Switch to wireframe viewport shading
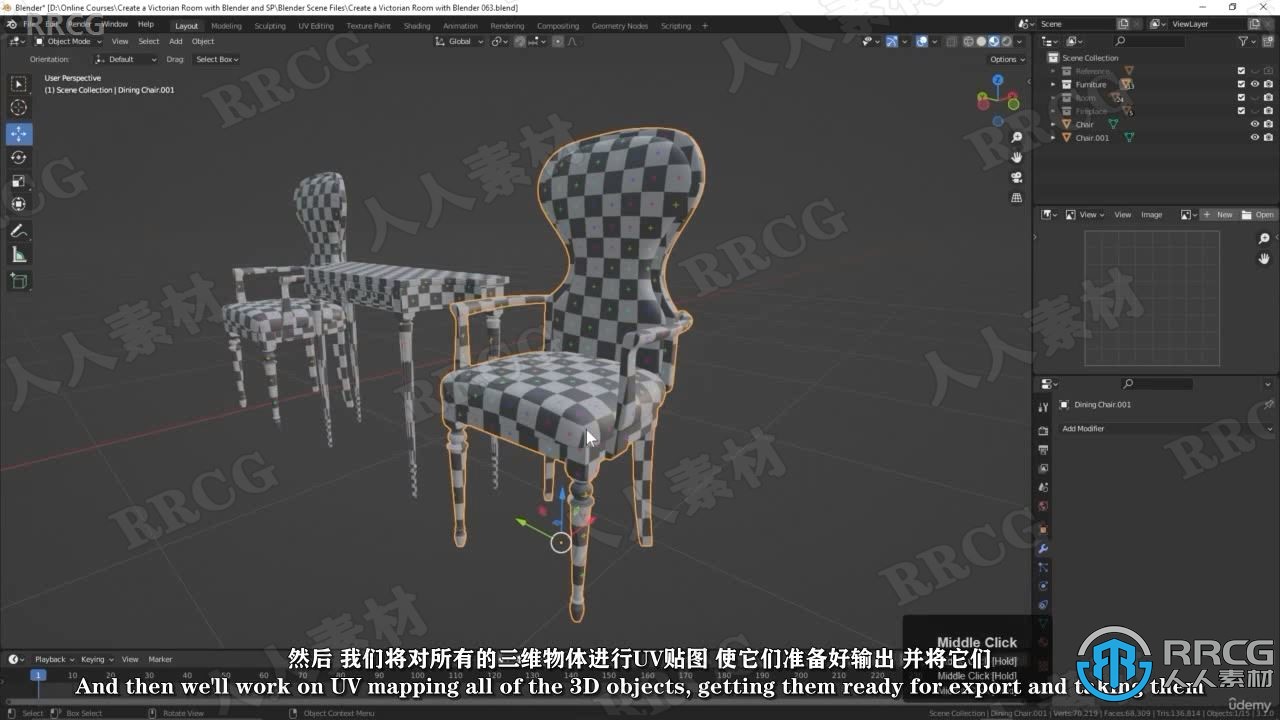This screenshot has height=720, width=1280. 968,41
